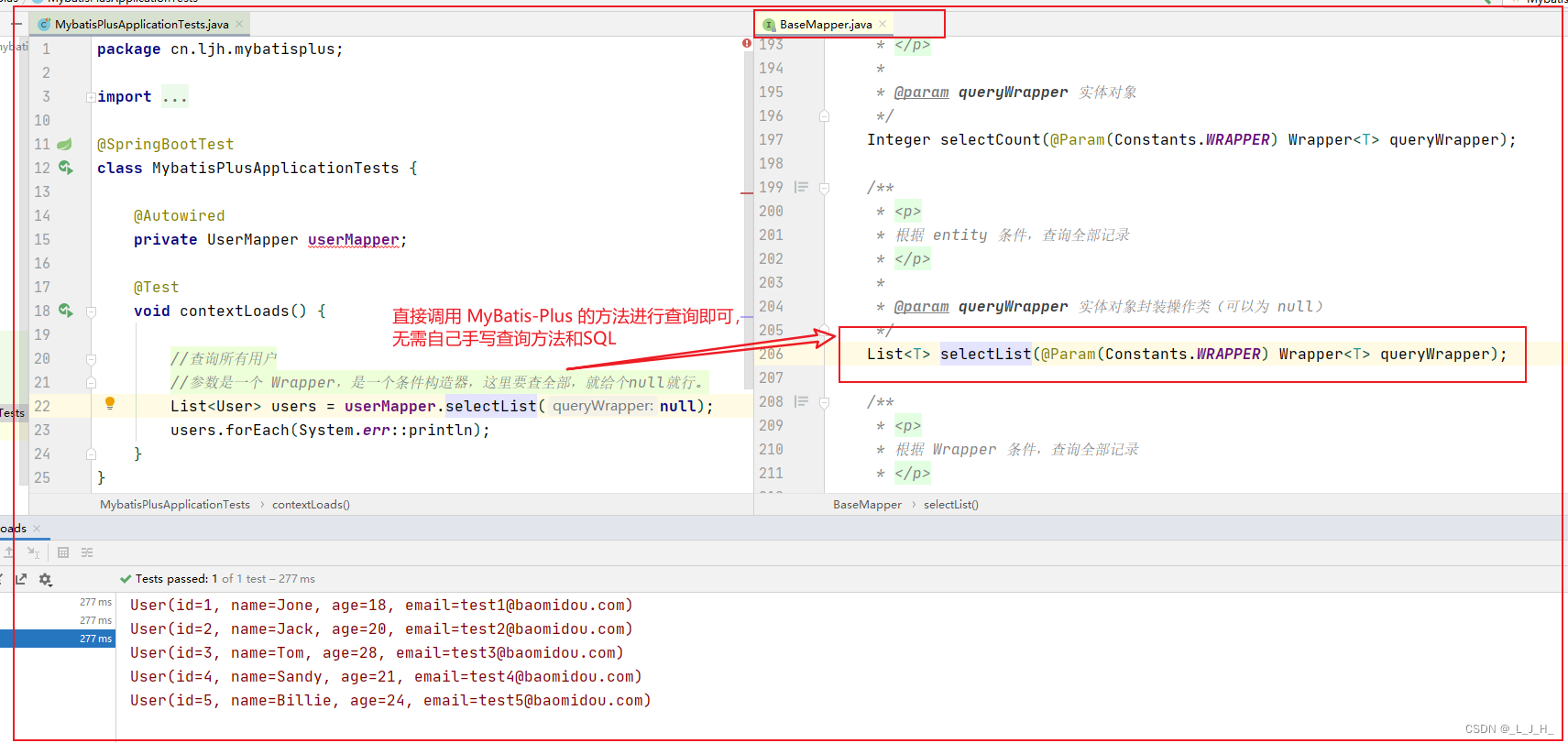Click selectCount method name on BaseMapper line 197
Screen dimensions: 1568x743
991,140
